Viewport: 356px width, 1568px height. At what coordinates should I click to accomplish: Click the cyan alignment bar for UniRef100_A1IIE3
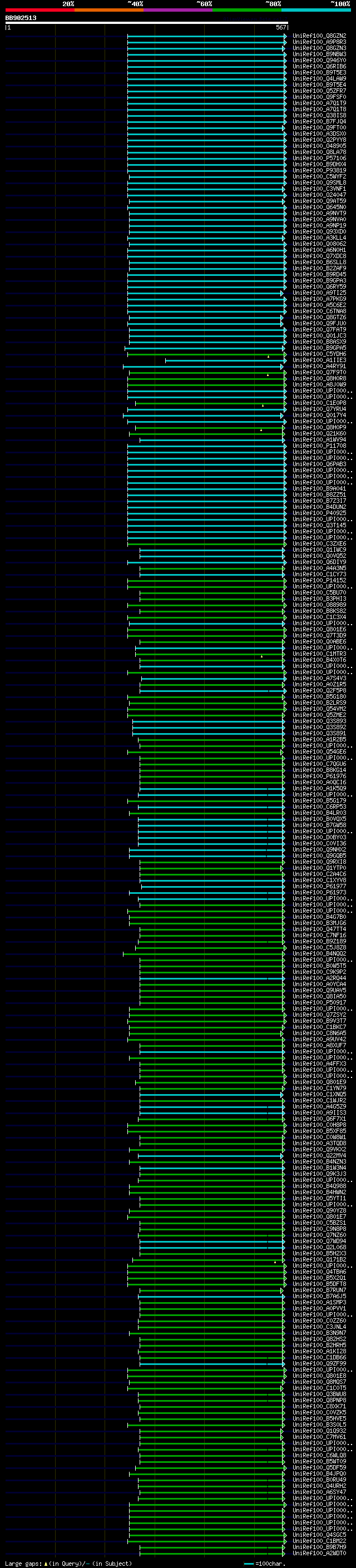pos(225,360)
